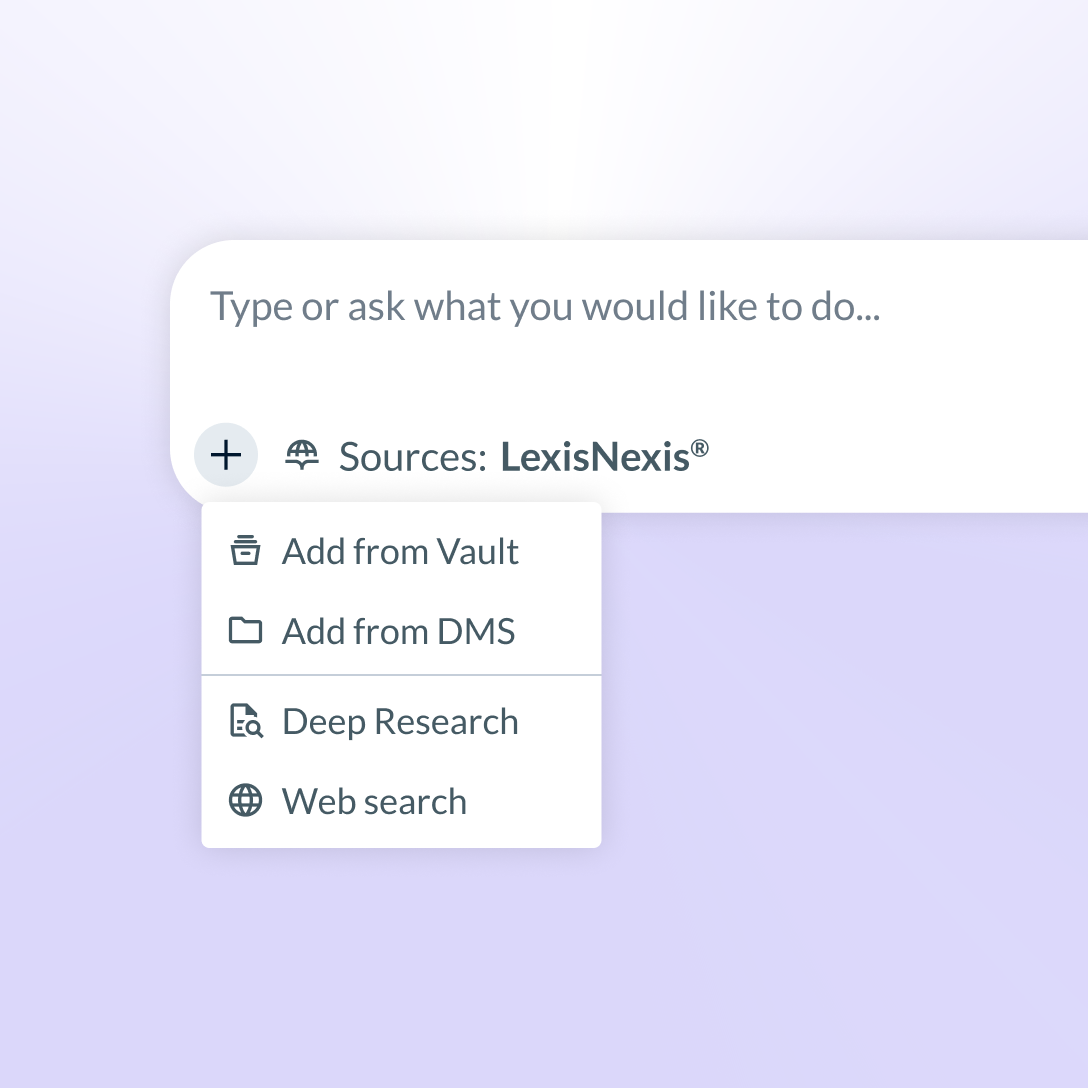Click the Vault archive icon
This screenshot has width=1088, height=1088.
[x=246, y=551]
